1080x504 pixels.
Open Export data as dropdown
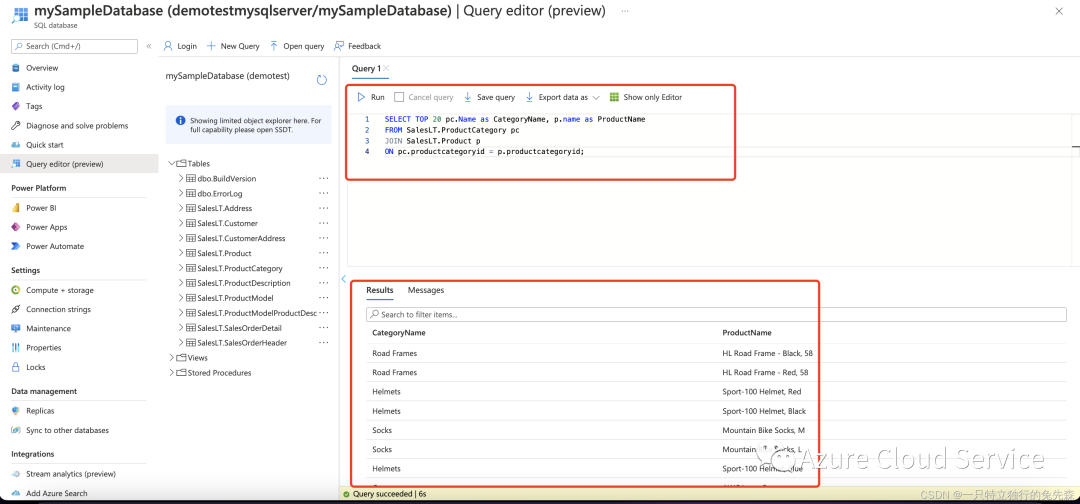[x=563, y=98]
